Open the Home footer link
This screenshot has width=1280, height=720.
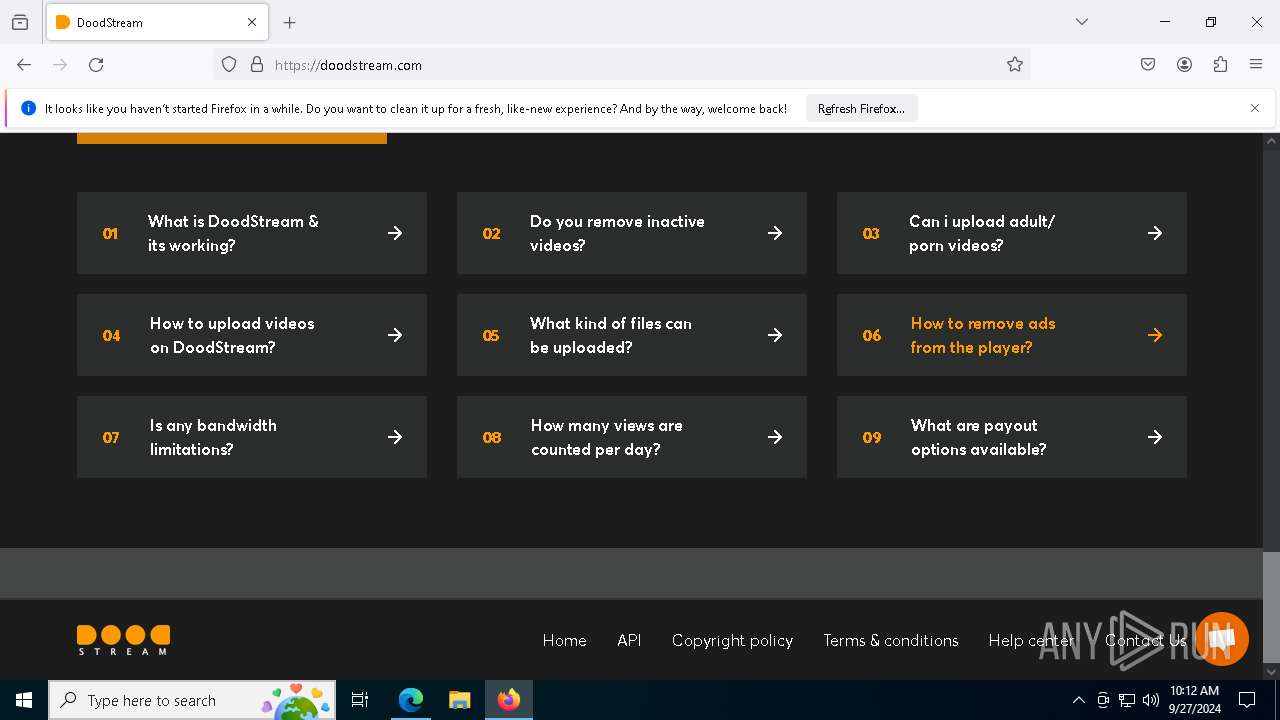[564, 640]
